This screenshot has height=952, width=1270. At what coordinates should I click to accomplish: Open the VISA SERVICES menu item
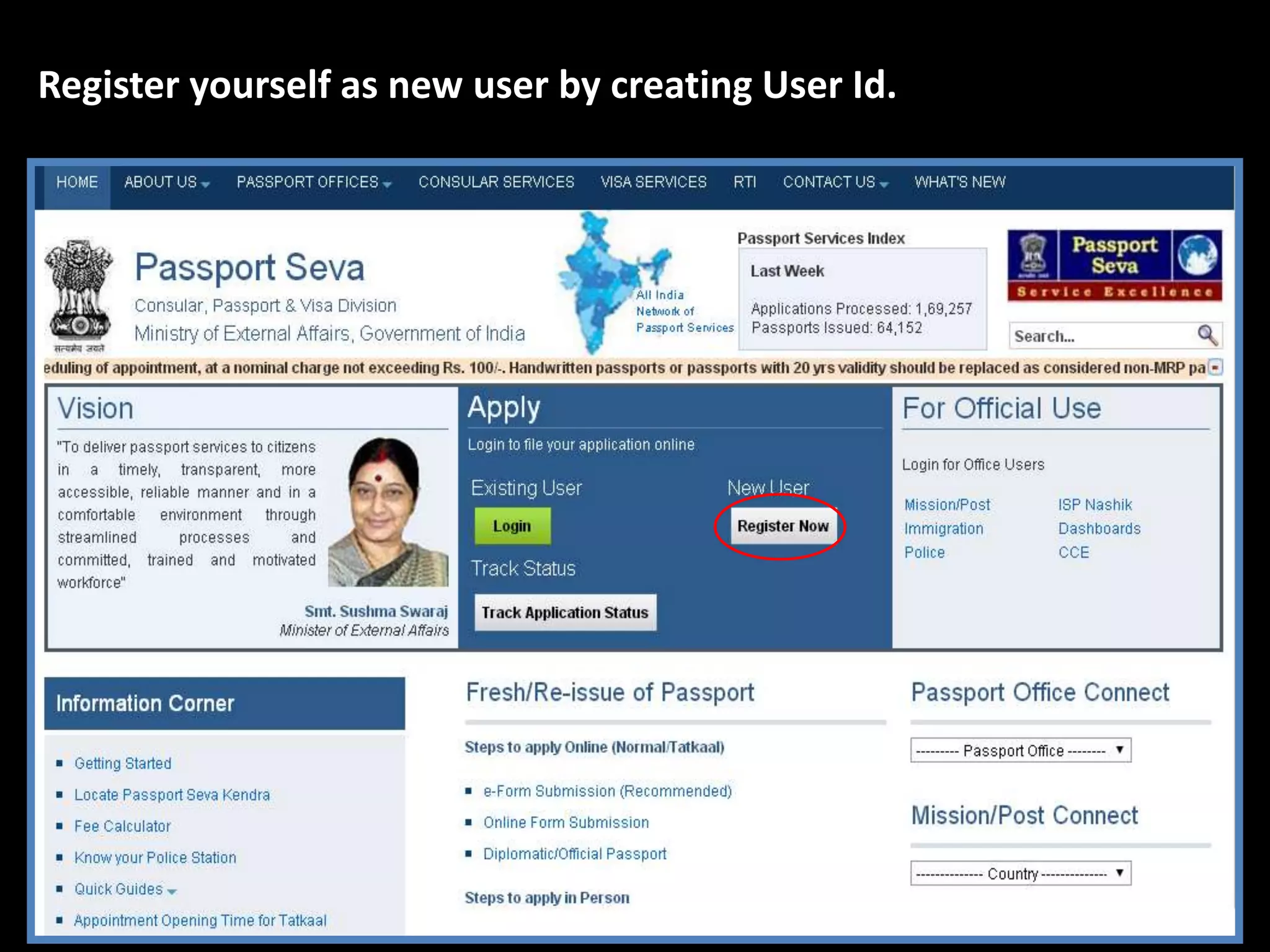[654, 182]
